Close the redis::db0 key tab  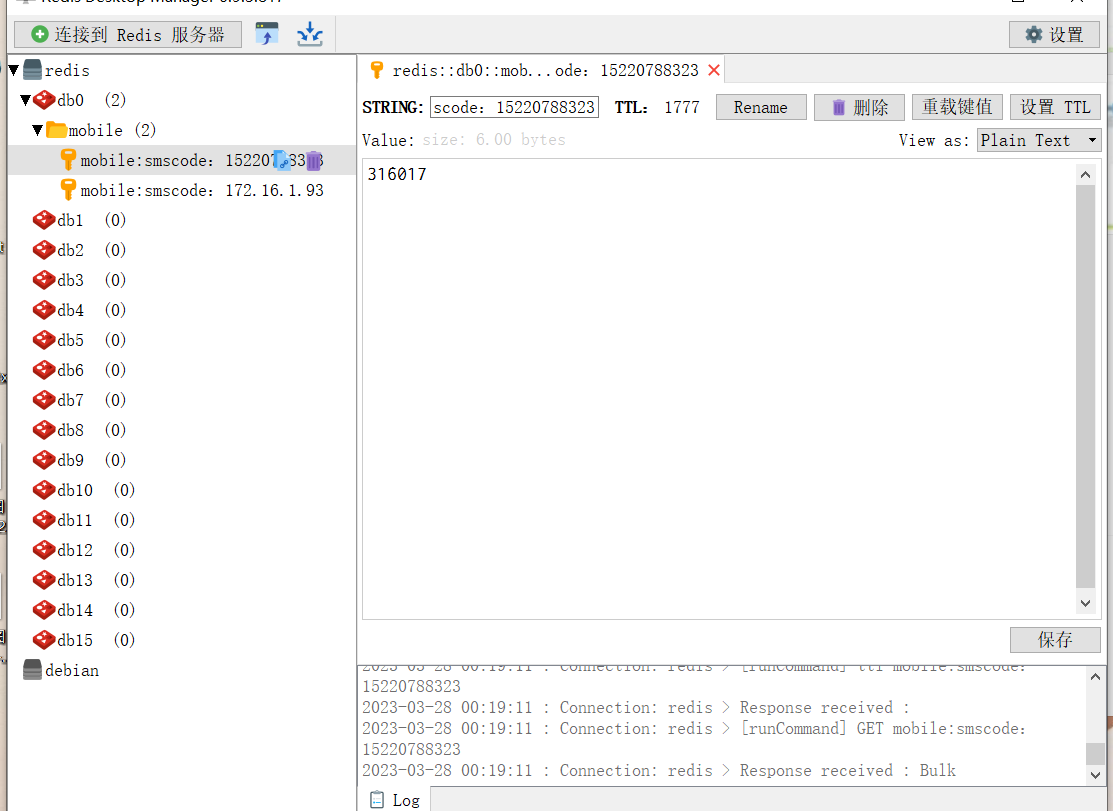tap(714, 70)
